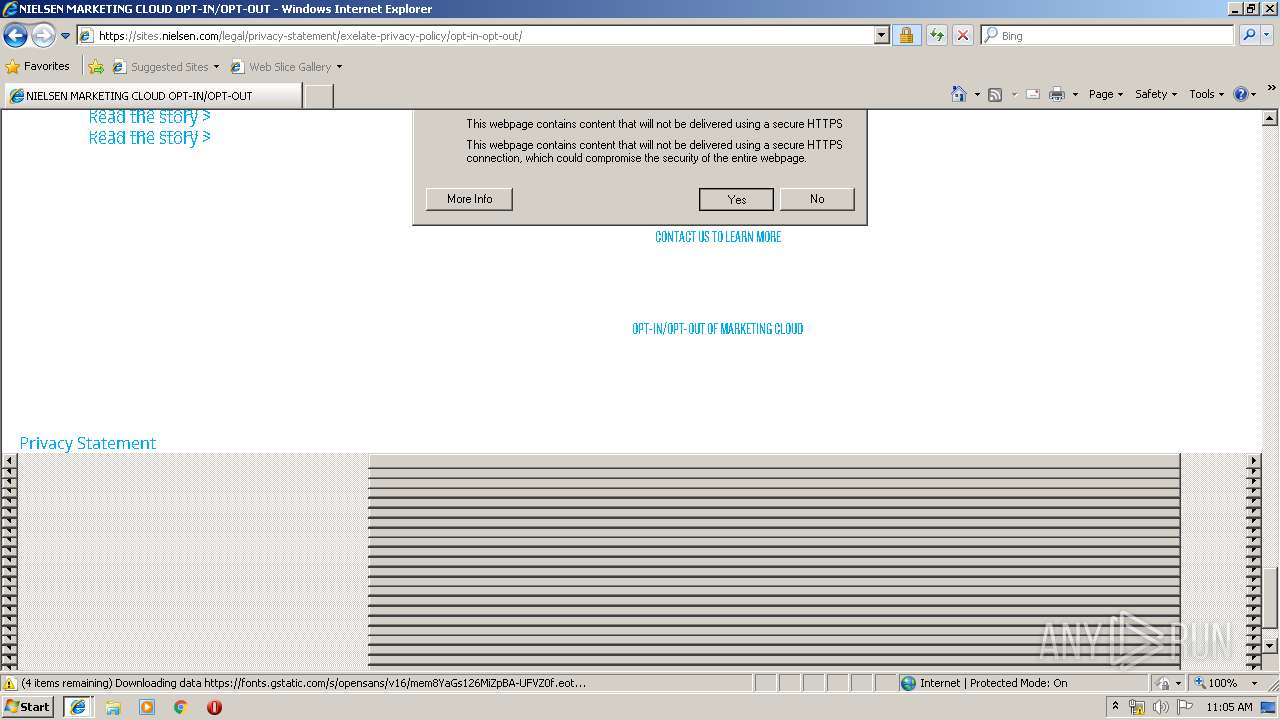
Task: Click the Forward navigation button
Action: pyautogui.click(x=43, y=36)
